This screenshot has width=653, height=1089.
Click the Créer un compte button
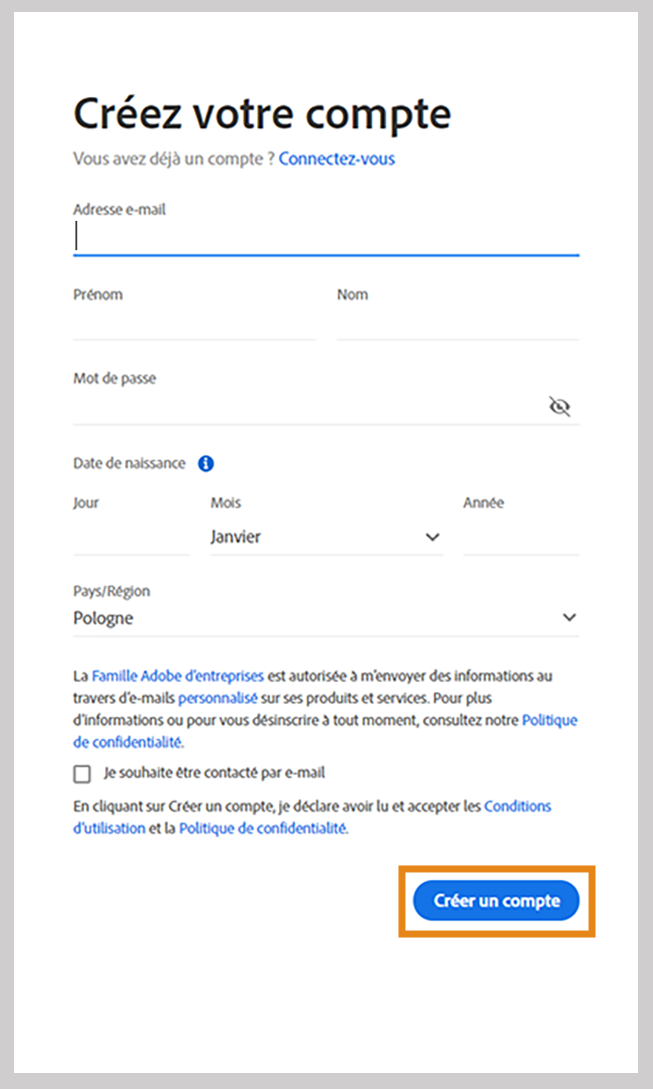[495, 900]
